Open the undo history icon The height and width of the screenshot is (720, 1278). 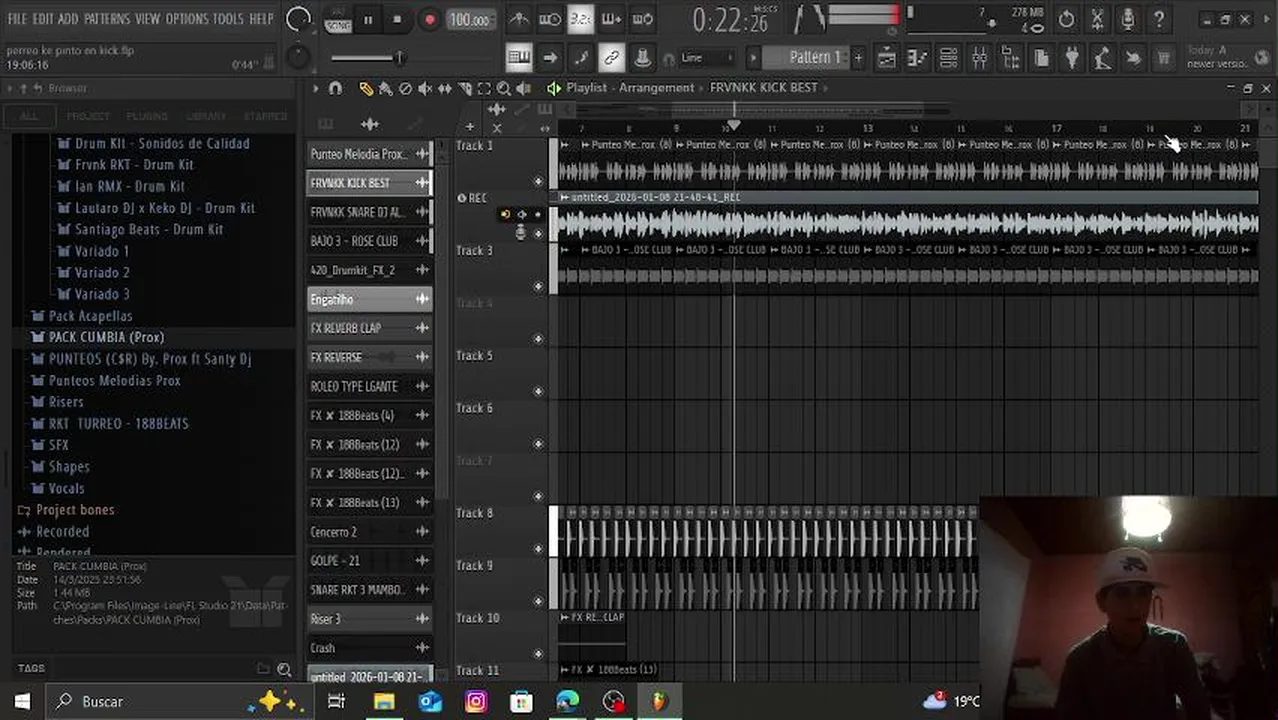(x=1066, y=19)
